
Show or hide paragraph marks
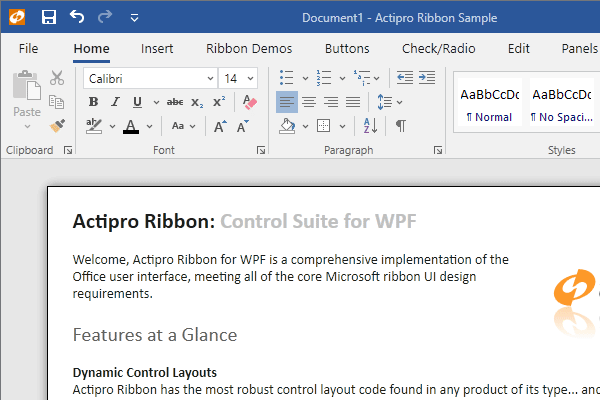[x=401, y=126]
